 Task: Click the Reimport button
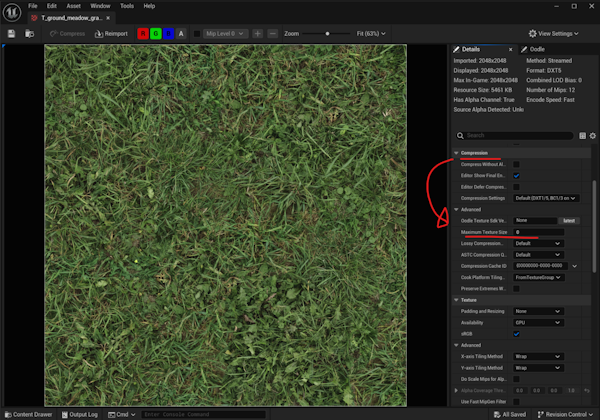[111, 34]
